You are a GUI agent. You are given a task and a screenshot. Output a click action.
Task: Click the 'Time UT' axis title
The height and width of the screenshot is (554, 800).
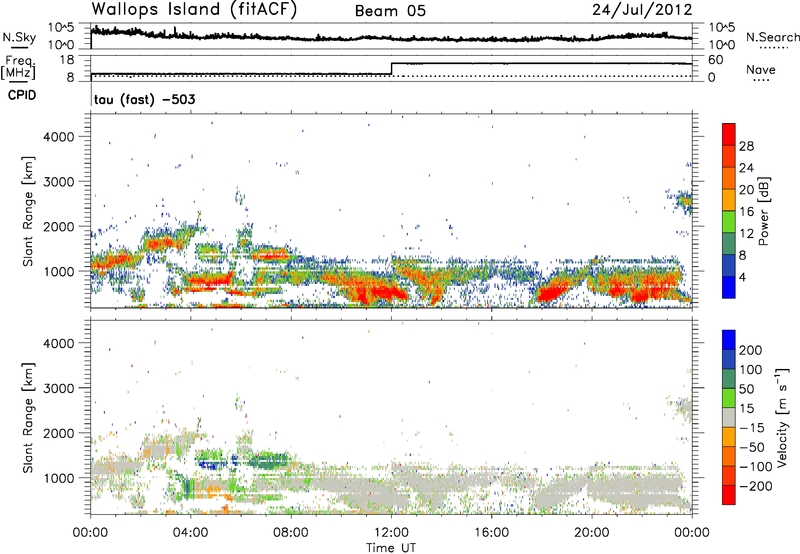[391, 548]
